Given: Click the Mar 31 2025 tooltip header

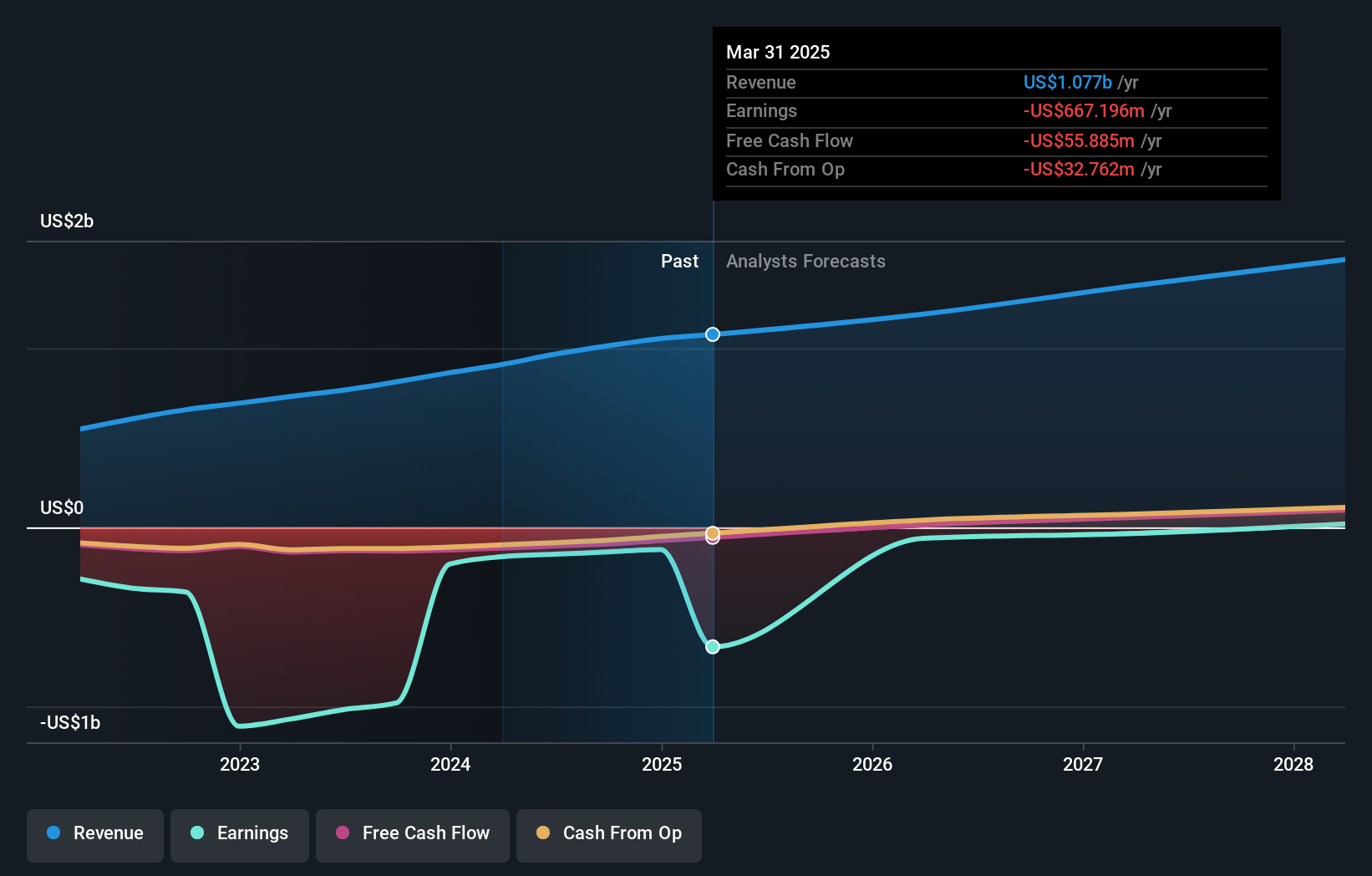Looking at the screenshot, I should (x=778, y=52).
